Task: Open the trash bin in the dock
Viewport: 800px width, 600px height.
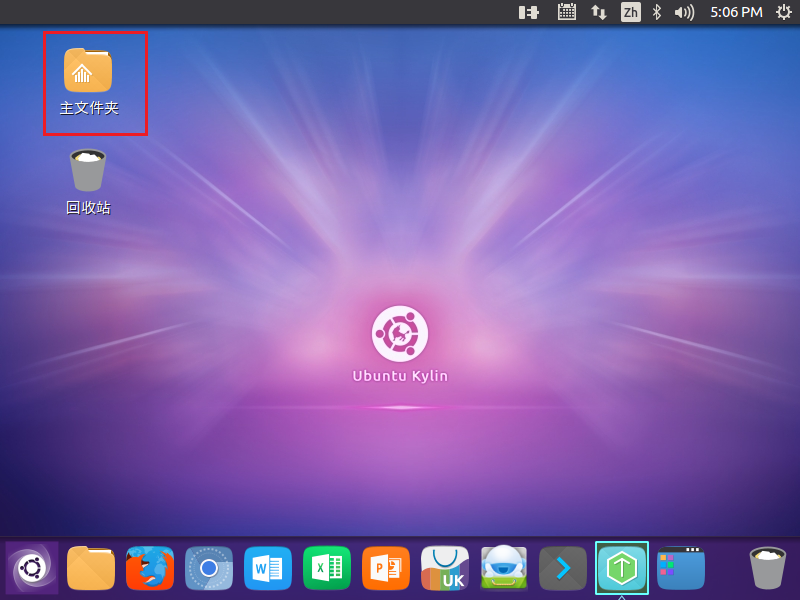Action: 767,568
